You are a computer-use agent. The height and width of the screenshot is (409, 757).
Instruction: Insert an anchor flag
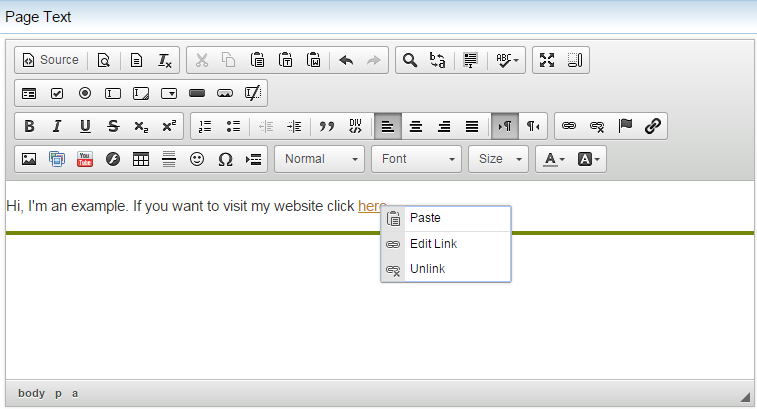coord(625,126)
